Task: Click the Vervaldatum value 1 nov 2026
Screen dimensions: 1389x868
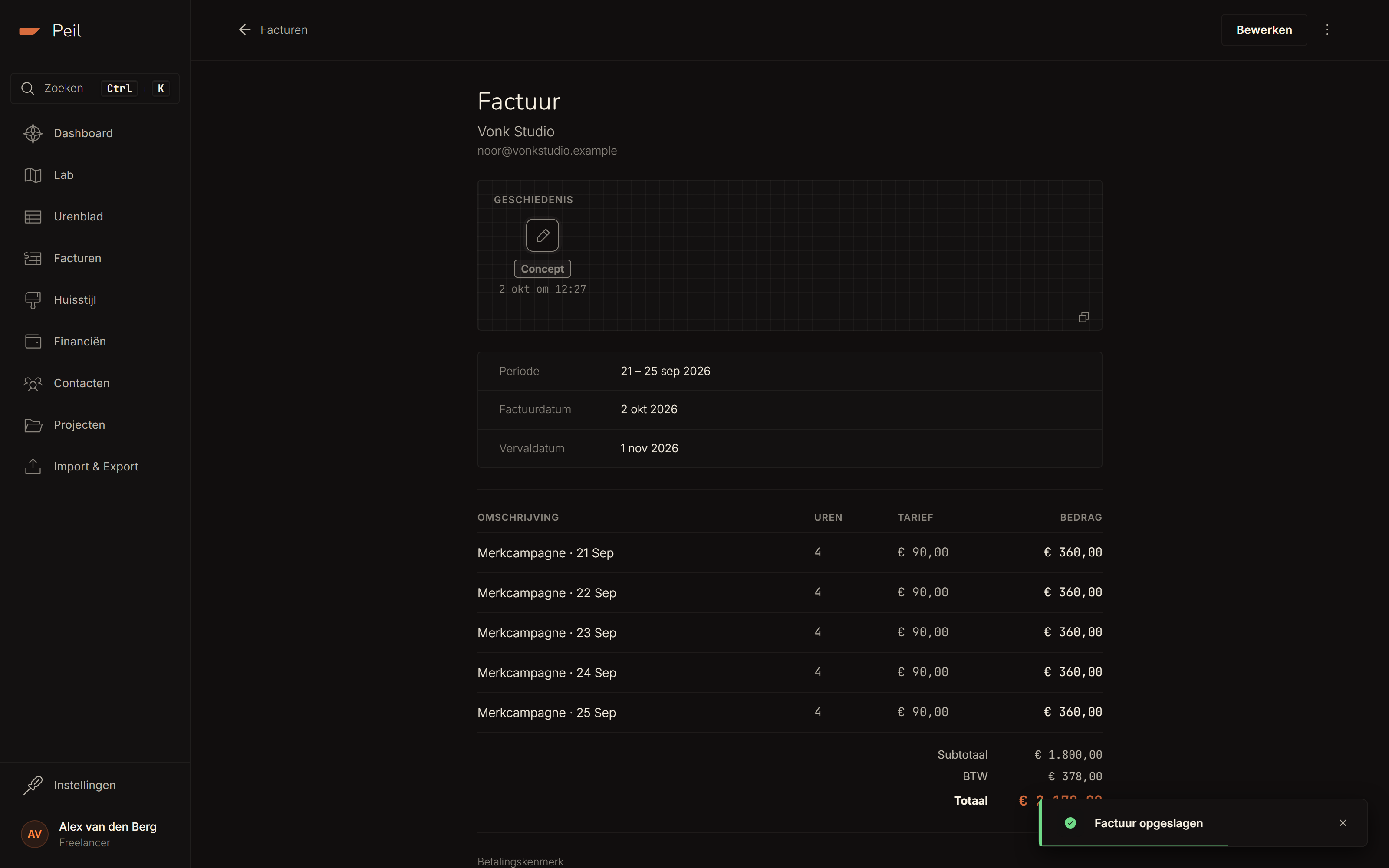Action: [649, 448]
